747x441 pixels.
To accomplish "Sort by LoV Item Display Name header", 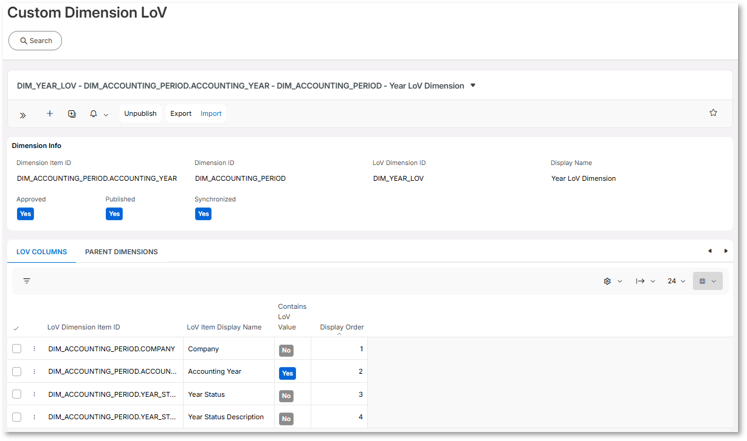I will point(224,327).
